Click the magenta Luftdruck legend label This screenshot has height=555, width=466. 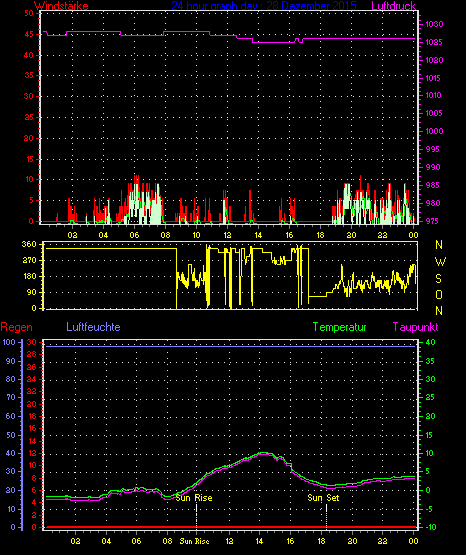pos(393,6)
